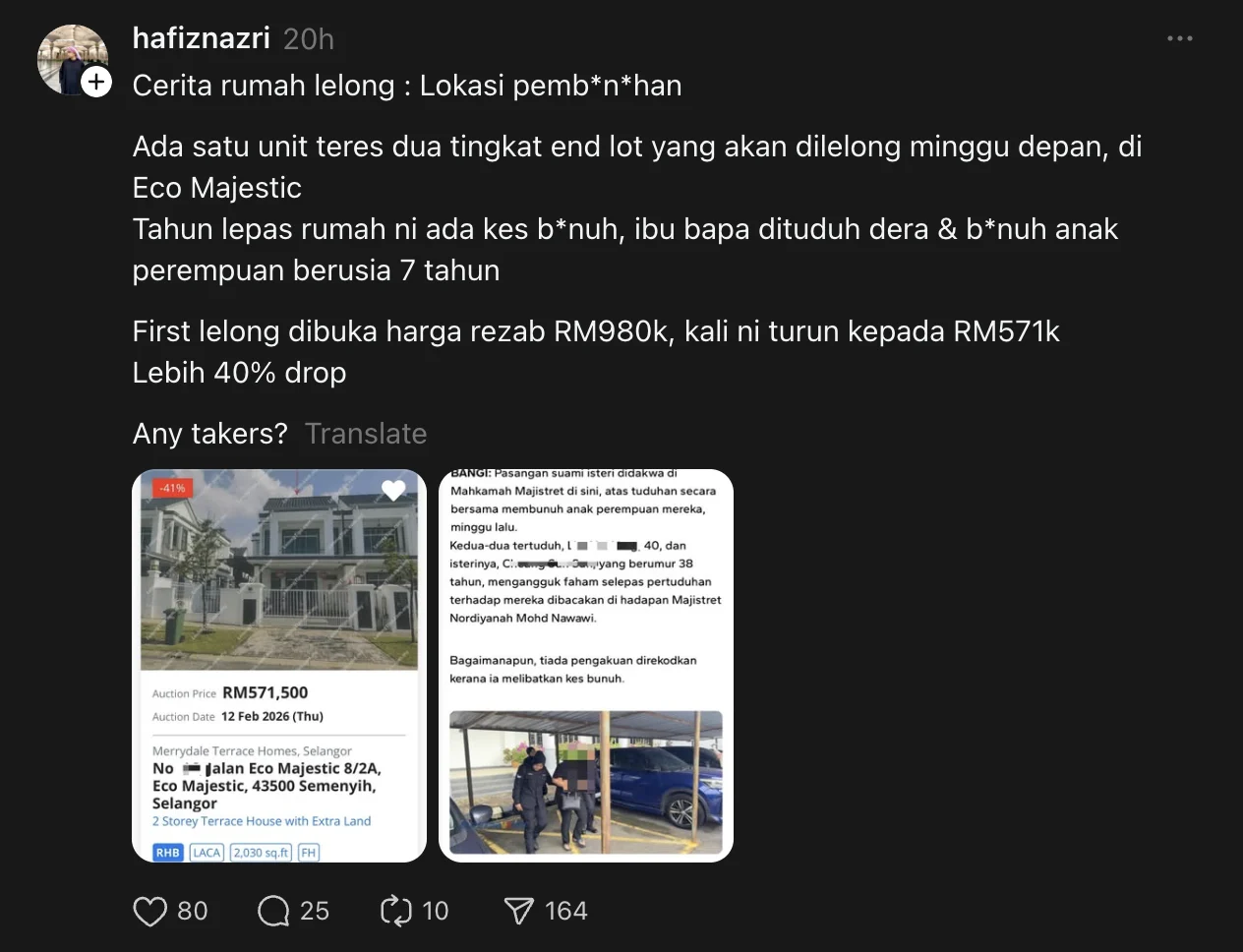The image size is (1243, 952).
Task: Click the 80 likes count
Action: [x=193, y=911]
